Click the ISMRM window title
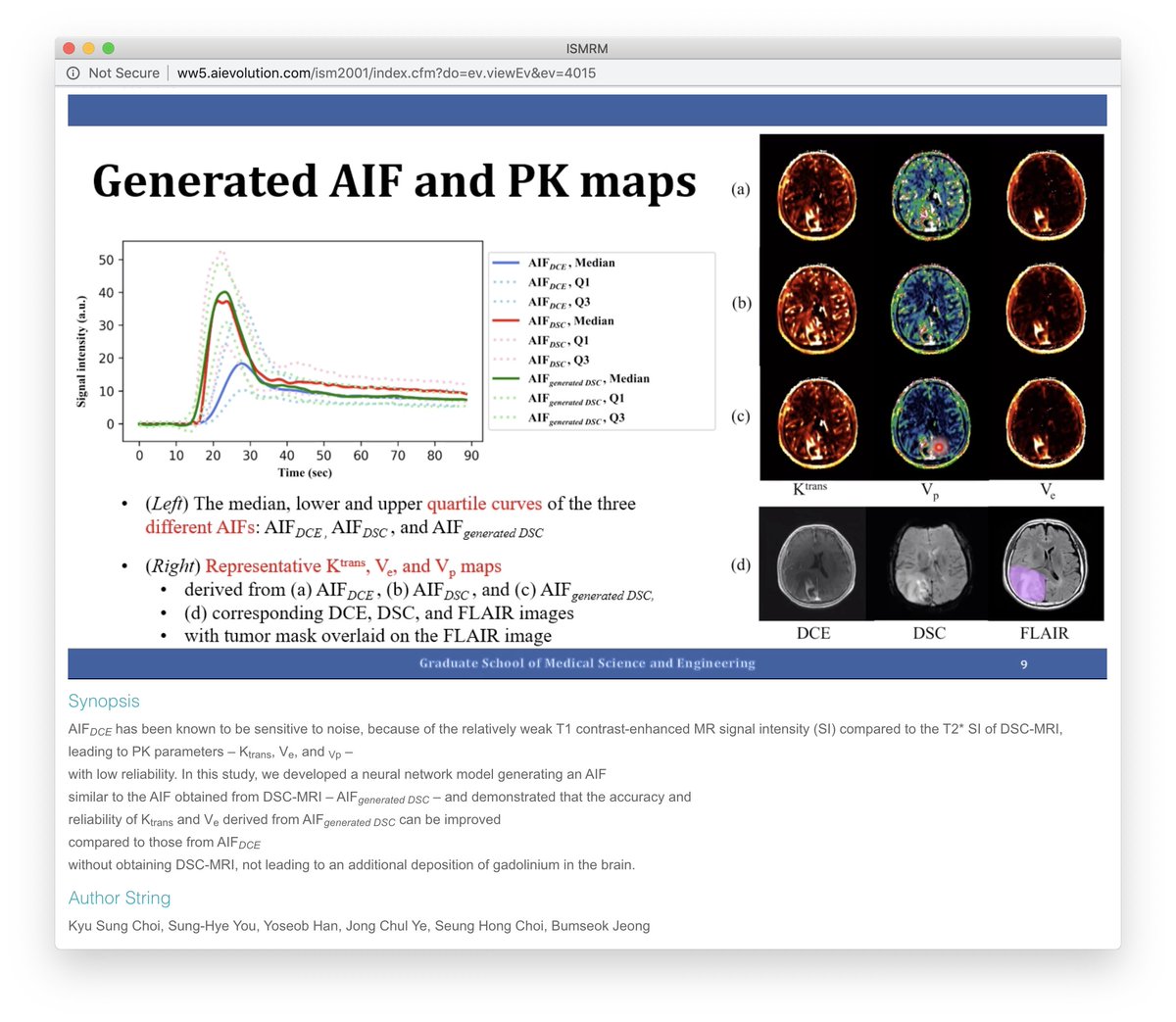This screenshot has height=1022, width=1176. 587,48
